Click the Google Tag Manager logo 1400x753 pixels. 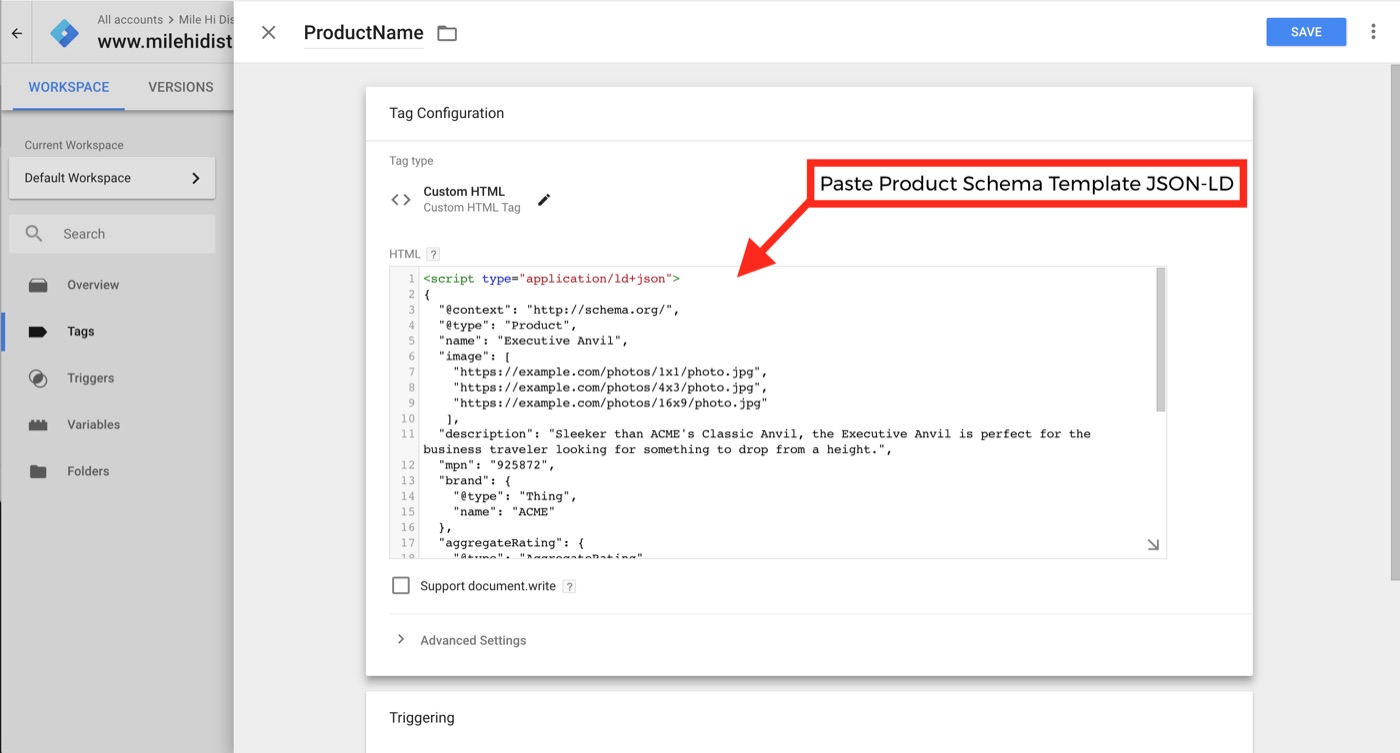coord(64,33)
